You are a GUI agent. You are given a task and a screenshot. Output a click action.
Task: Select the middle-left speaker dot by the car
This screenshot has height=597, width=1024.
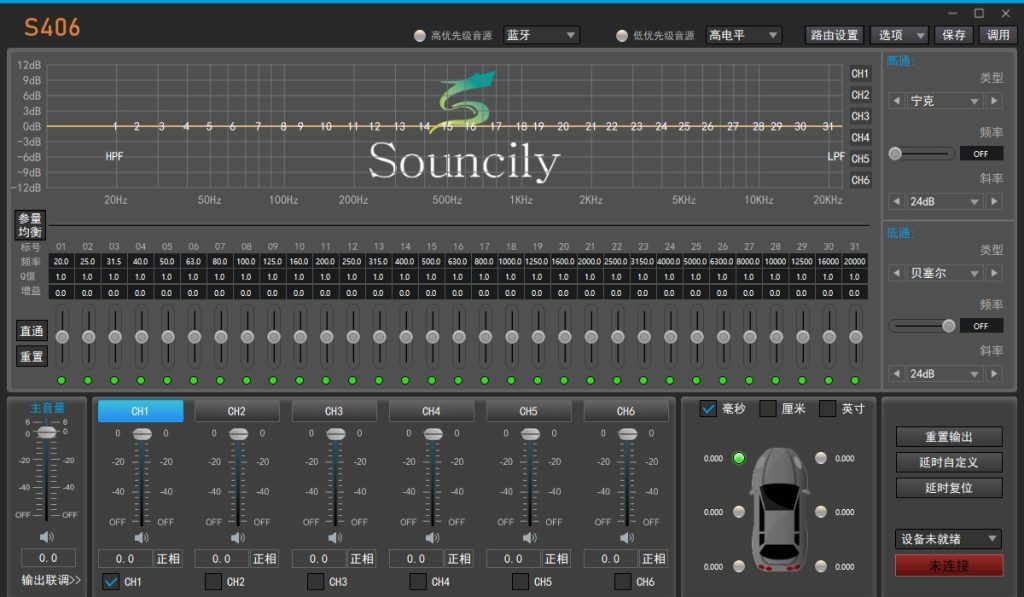point(739,511)
